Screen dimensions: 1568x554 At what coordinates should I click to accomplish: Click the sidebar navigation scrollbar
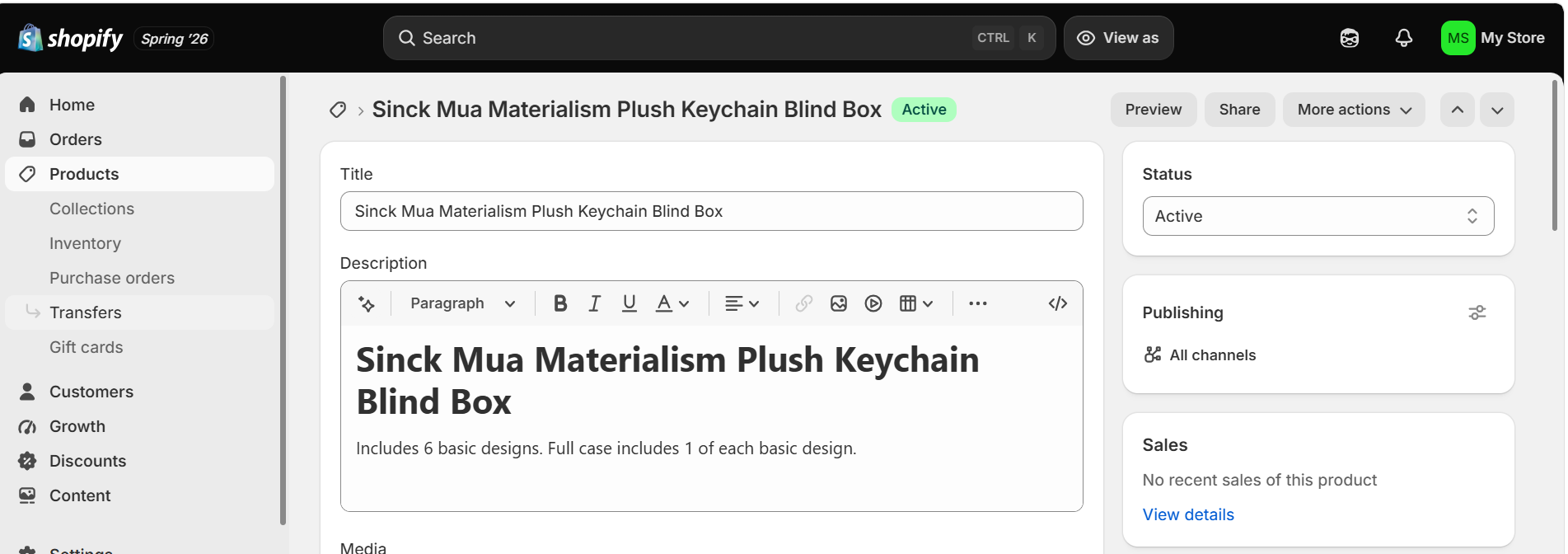click(x=283, y=301)
